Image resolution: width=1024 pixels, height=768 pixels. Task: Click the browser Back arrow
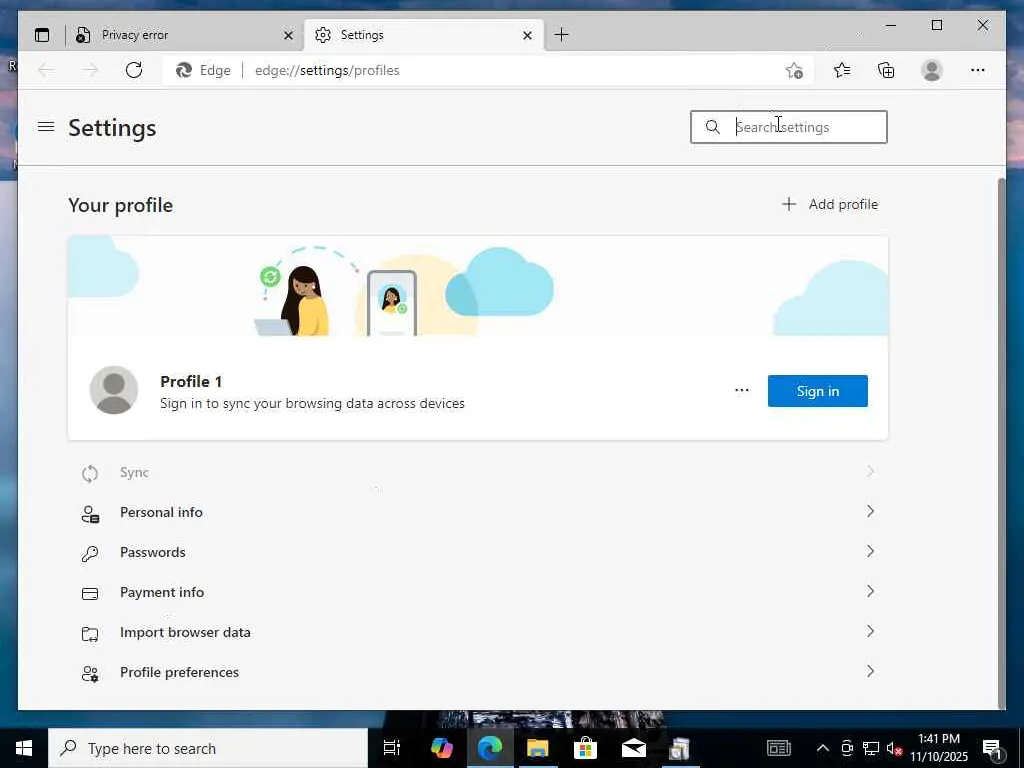click(x=46, y=71)
